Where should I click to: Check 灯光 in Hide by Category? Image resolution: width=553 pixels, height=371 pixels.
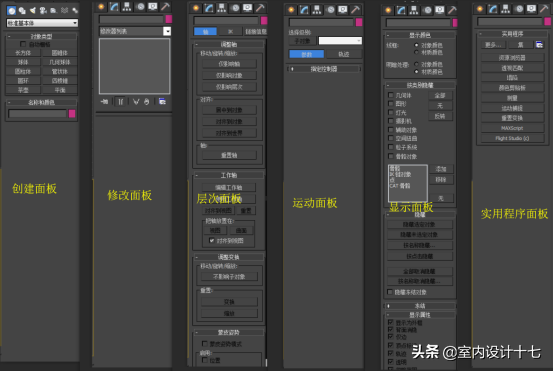390,112
